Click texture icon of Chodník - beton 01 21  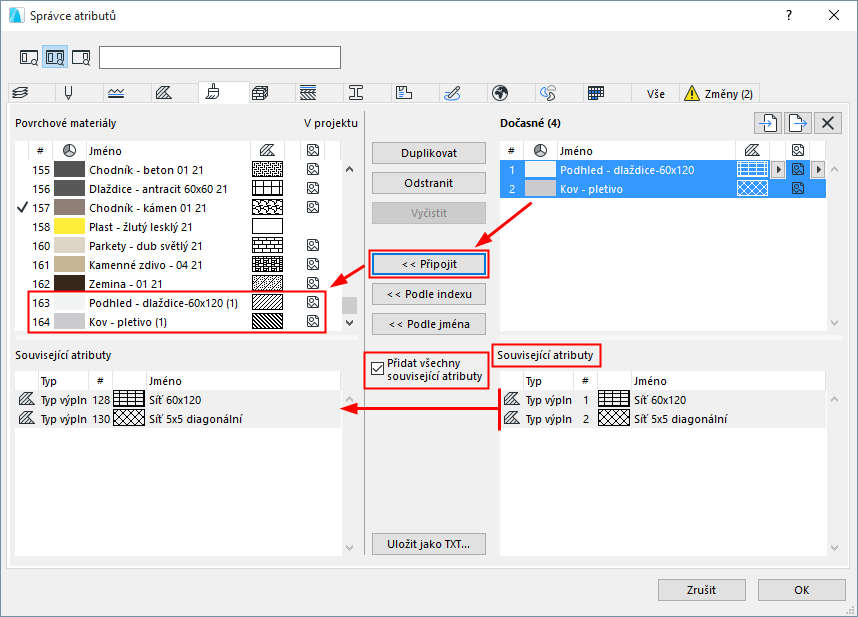pos(312,170)
